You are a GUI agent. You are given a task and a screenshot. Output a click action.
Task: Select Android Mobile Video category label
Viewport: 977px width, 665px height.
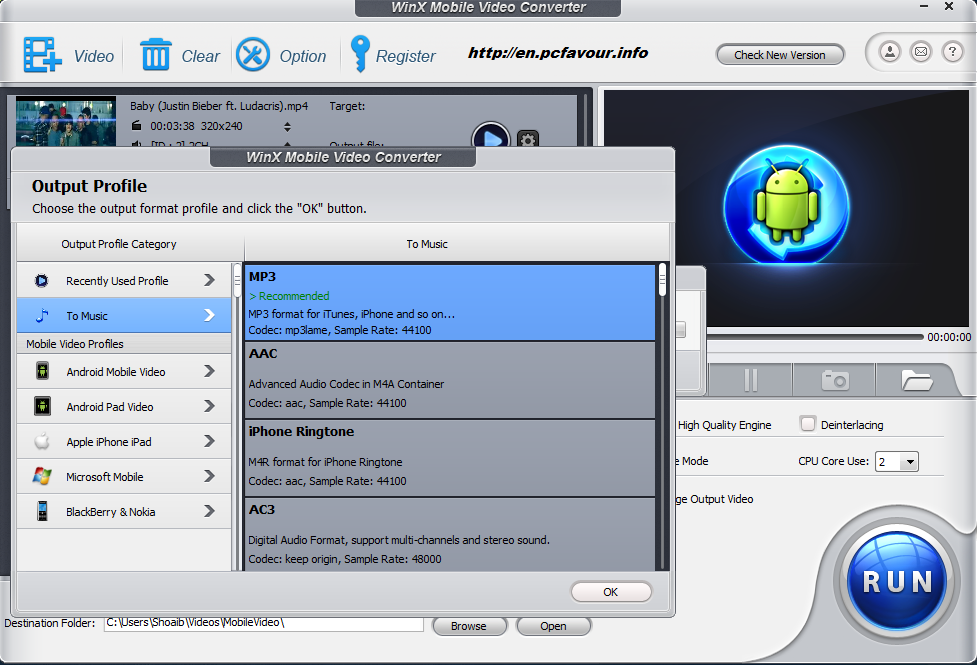tap(116, 372)
